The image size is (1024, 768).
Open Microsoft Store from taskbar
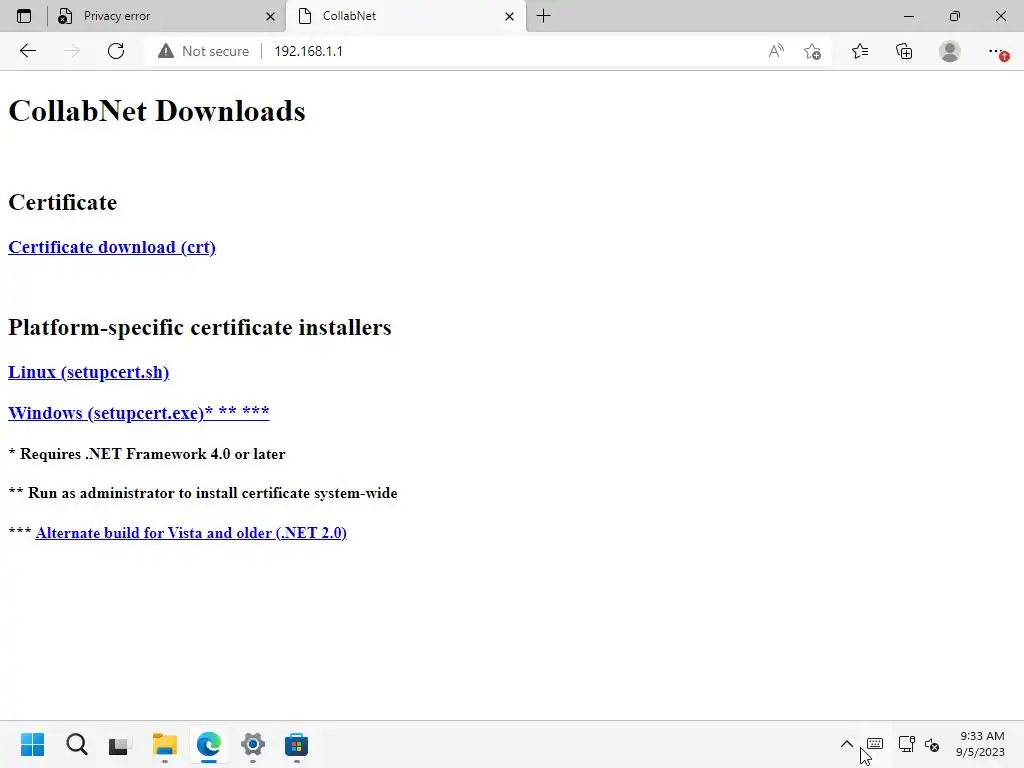296,744
